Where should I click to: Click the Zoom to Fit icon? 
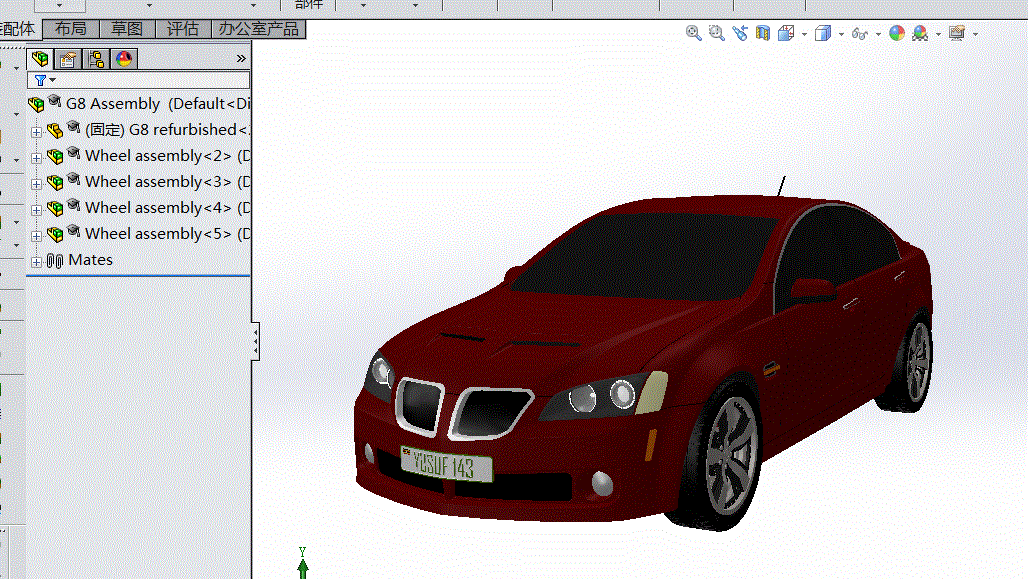click(x=694, y=33)
